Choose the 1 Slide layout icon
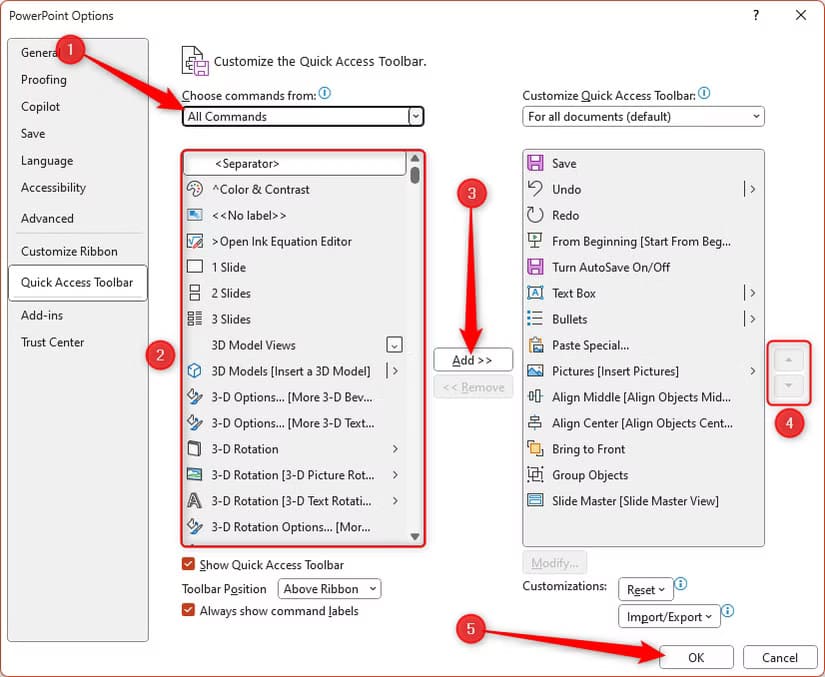Image resolution: width=825 pixels, height=677 pixels. pos(195,267)
